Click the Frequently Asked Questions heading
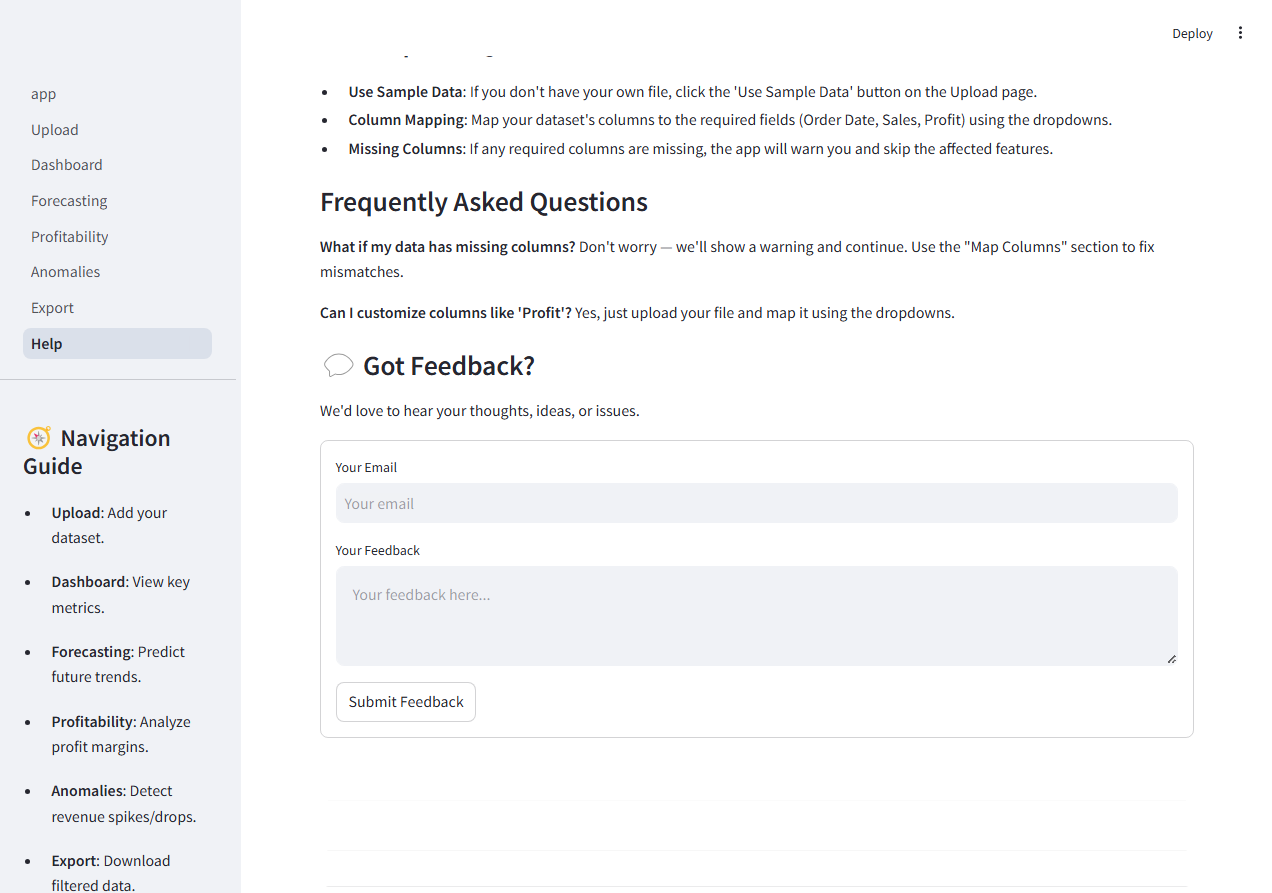 coord(483,201)
